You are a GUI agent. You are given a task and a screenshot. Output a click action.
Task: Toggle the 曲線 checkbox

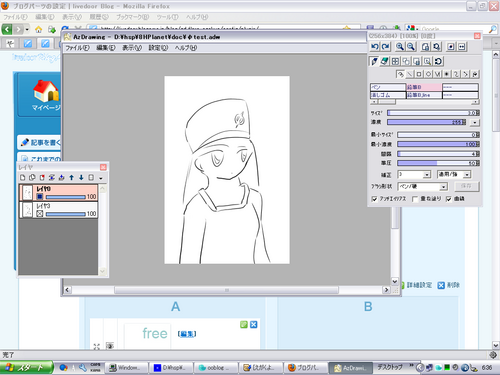click(x=449, y=199)
